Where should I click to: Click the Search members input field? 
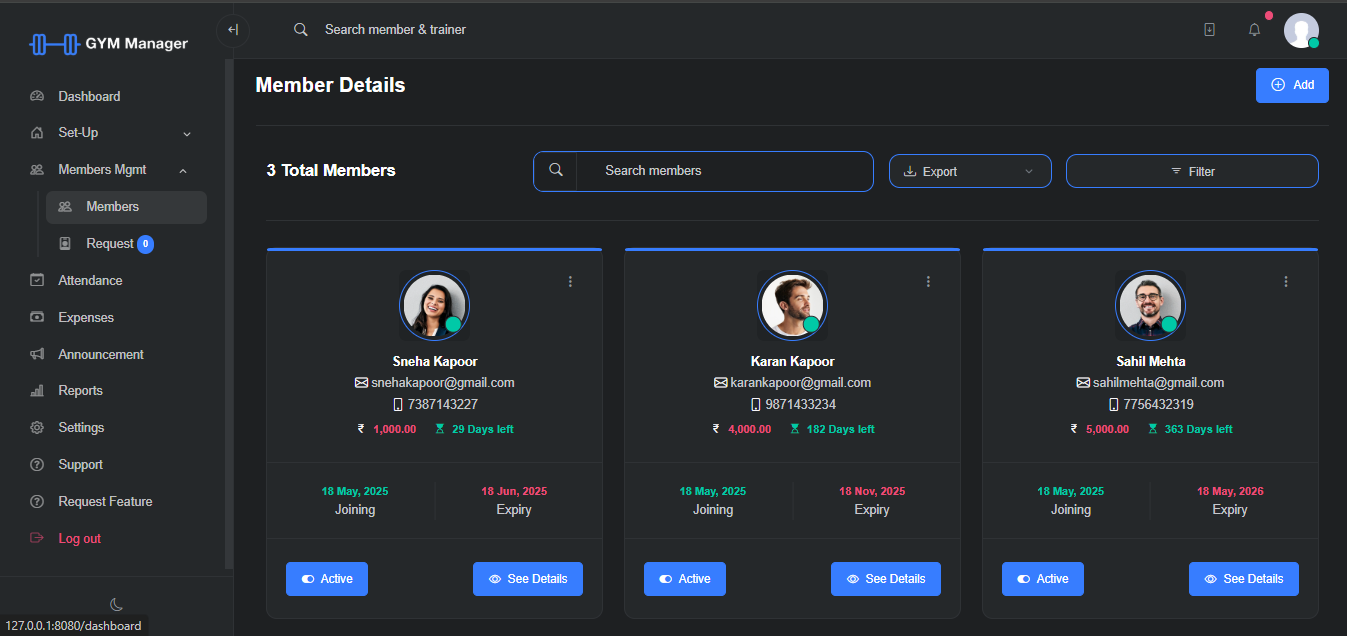point(724,171)
